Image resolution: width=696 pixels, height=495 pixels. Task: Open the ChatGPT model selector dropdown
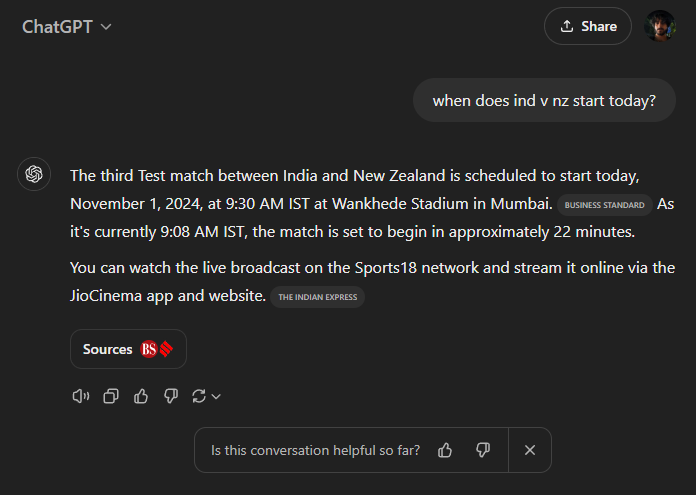(x=67, y=26)
